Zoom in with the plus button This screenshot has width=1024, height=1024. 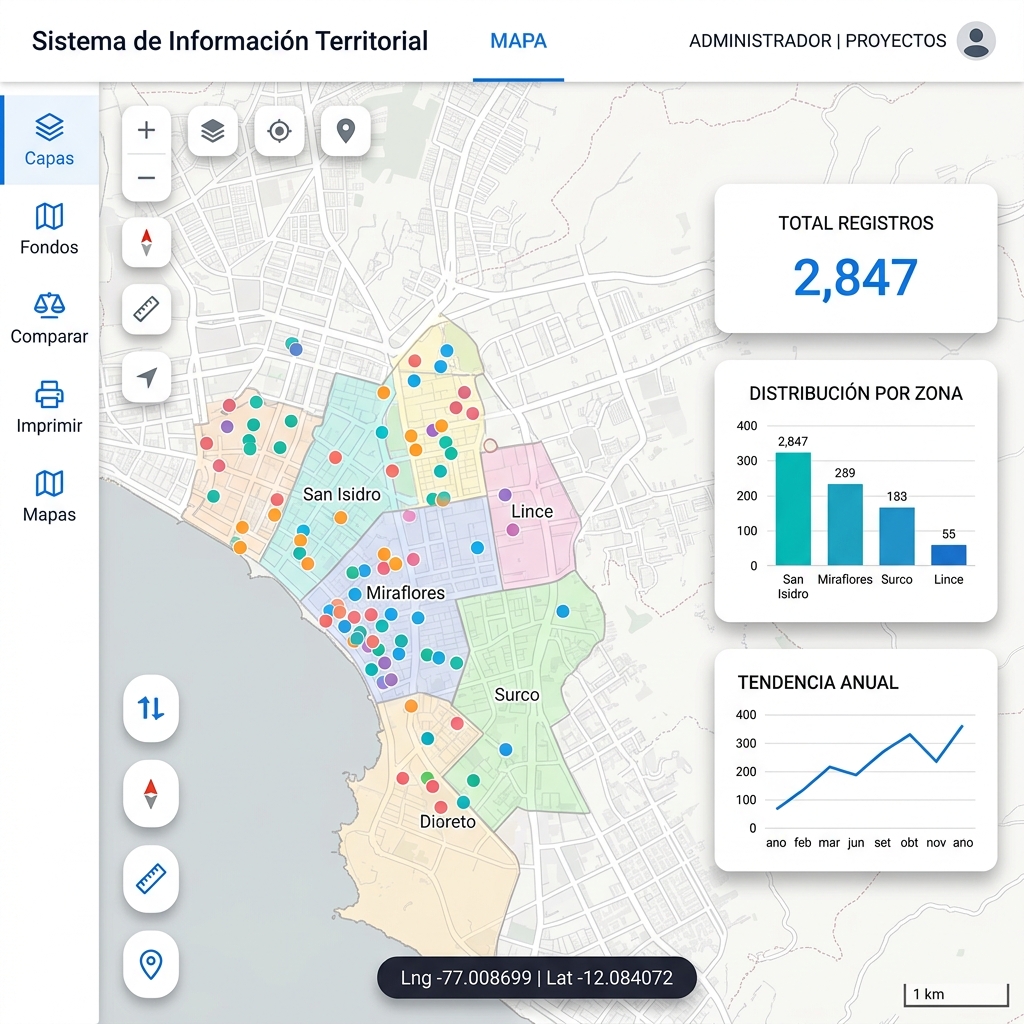146,130
